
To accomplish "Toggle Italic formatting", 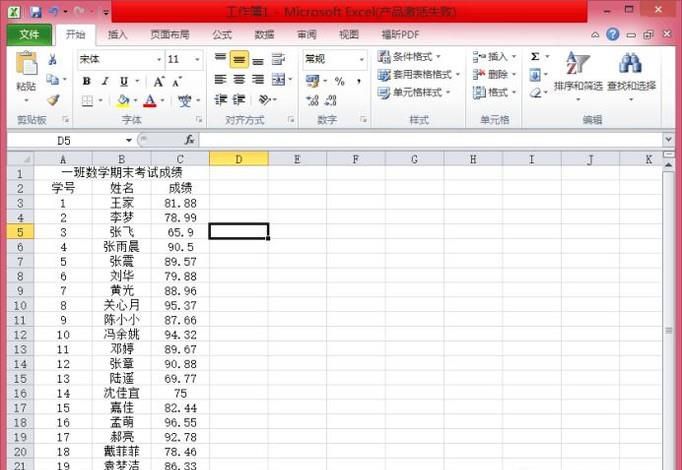I will click(105, 81).
